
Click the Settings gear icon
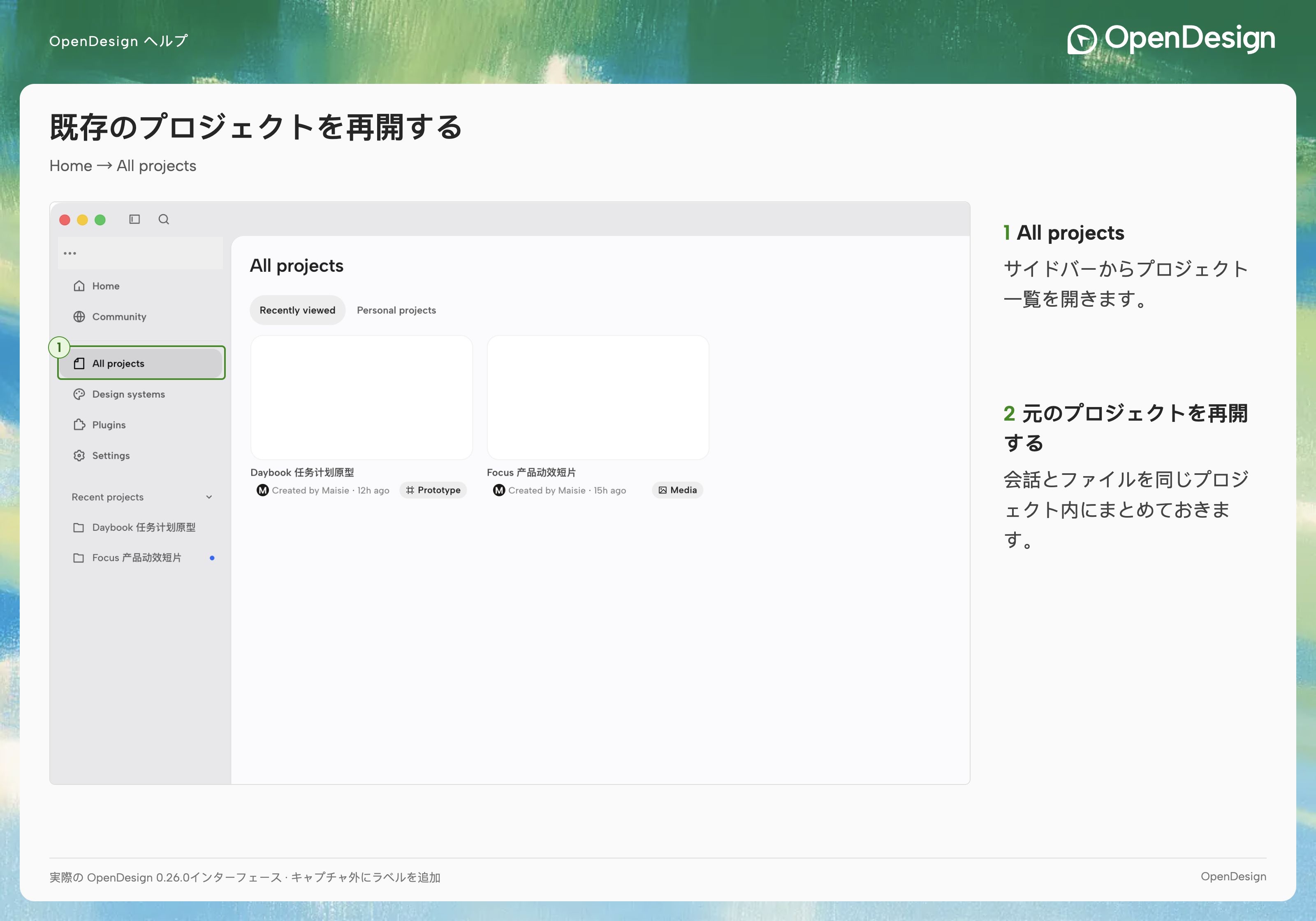coord(79,456)
